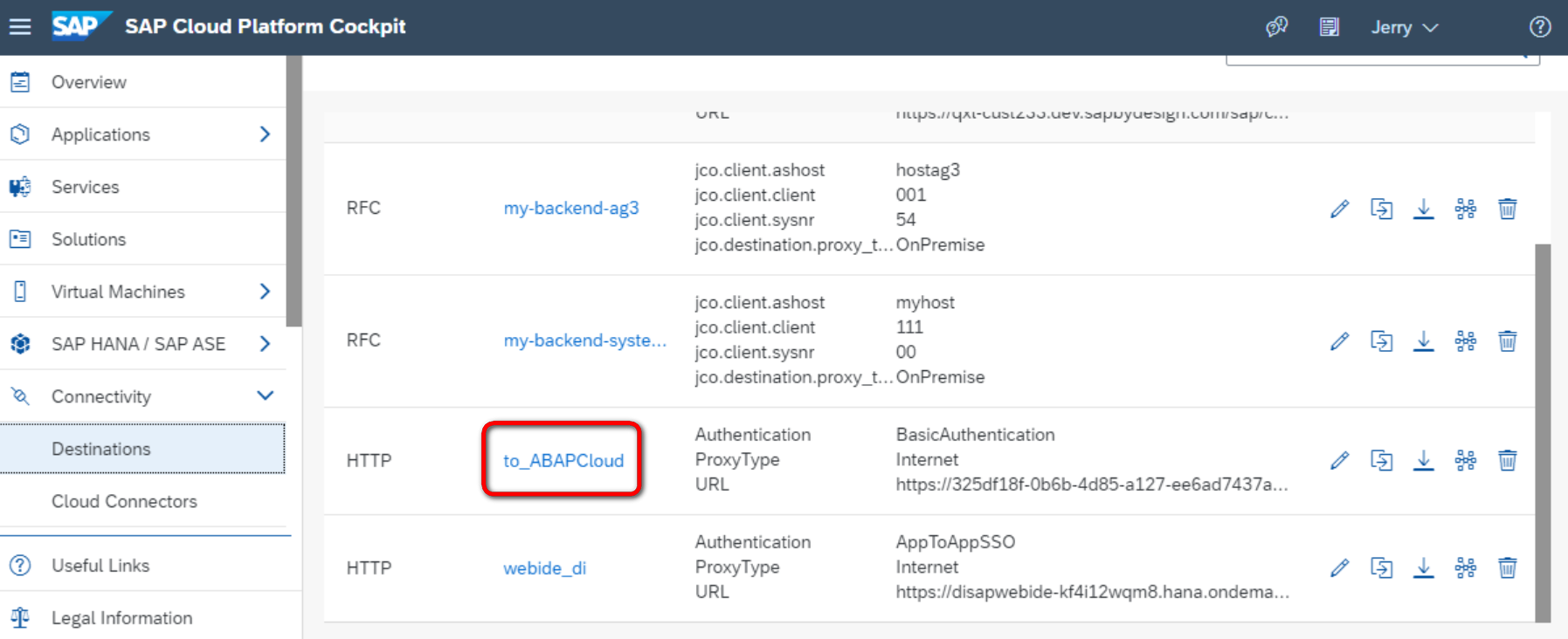Open Services in the sidebar
The width and height of the screenshot is (1568, 639).
(142, 187)
